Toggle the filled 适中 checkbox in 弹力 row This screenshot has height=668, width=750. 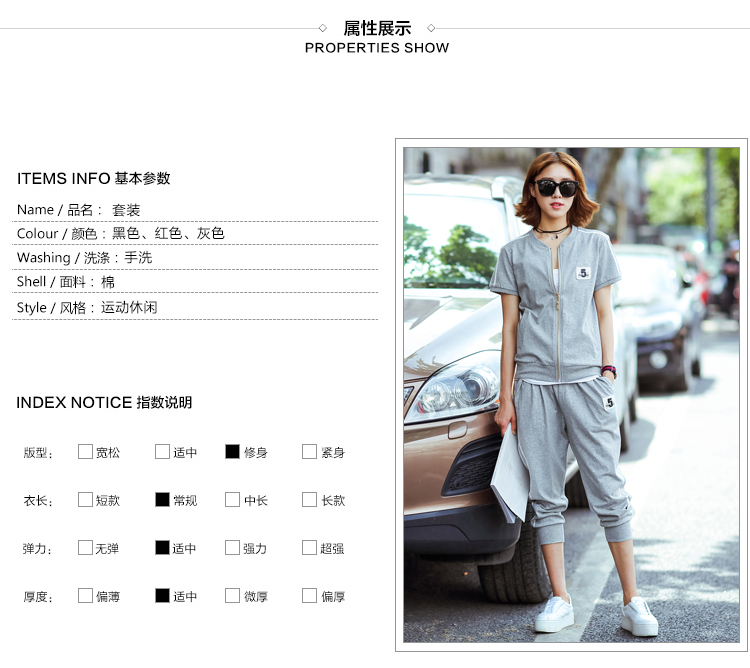pyautogui.click(x=162, y=548)
